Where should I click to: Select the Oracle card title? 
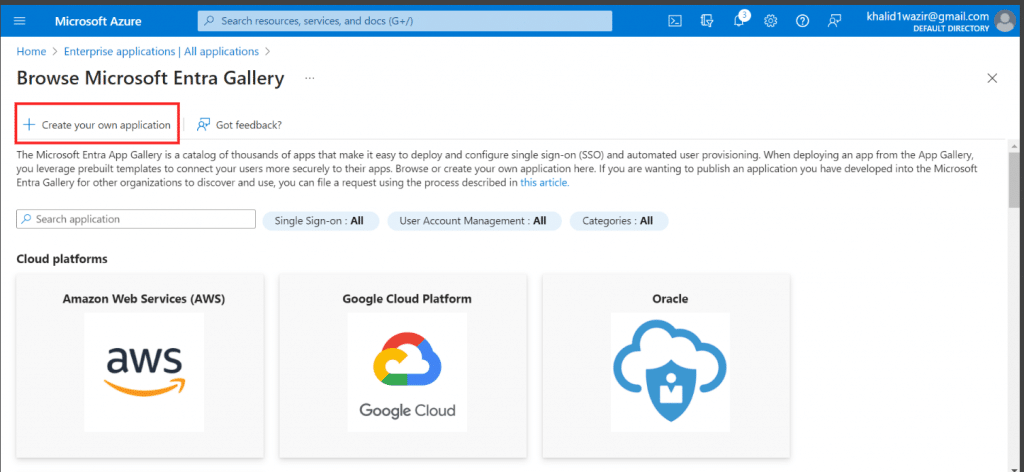click(x=670, y=299)
